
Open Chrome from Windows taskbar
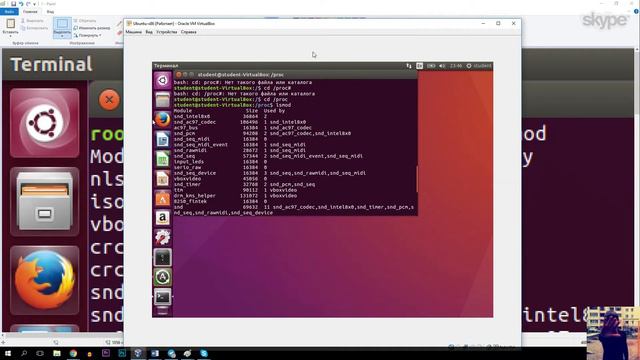pyautogui.click(x=73, y=353)
